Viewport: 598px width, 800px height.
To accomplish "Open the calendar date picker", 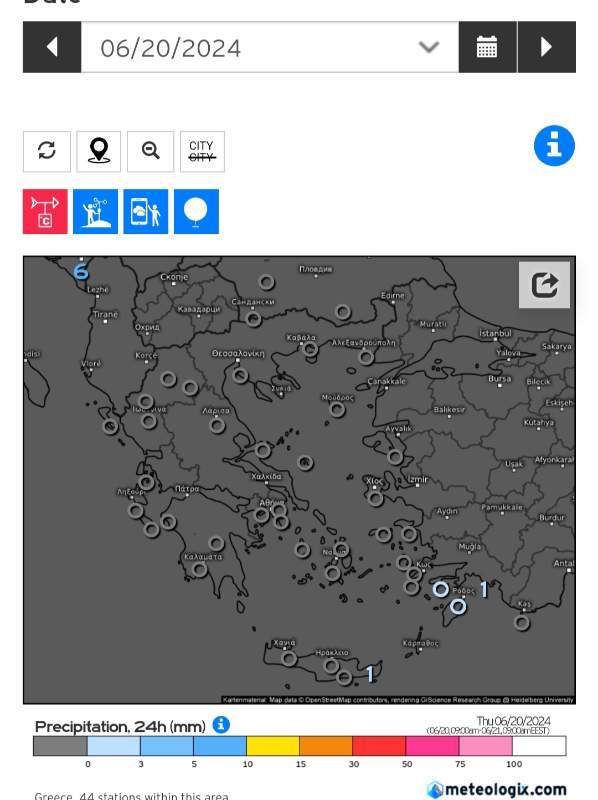I will pyautogui.click(x=487, y=47).
